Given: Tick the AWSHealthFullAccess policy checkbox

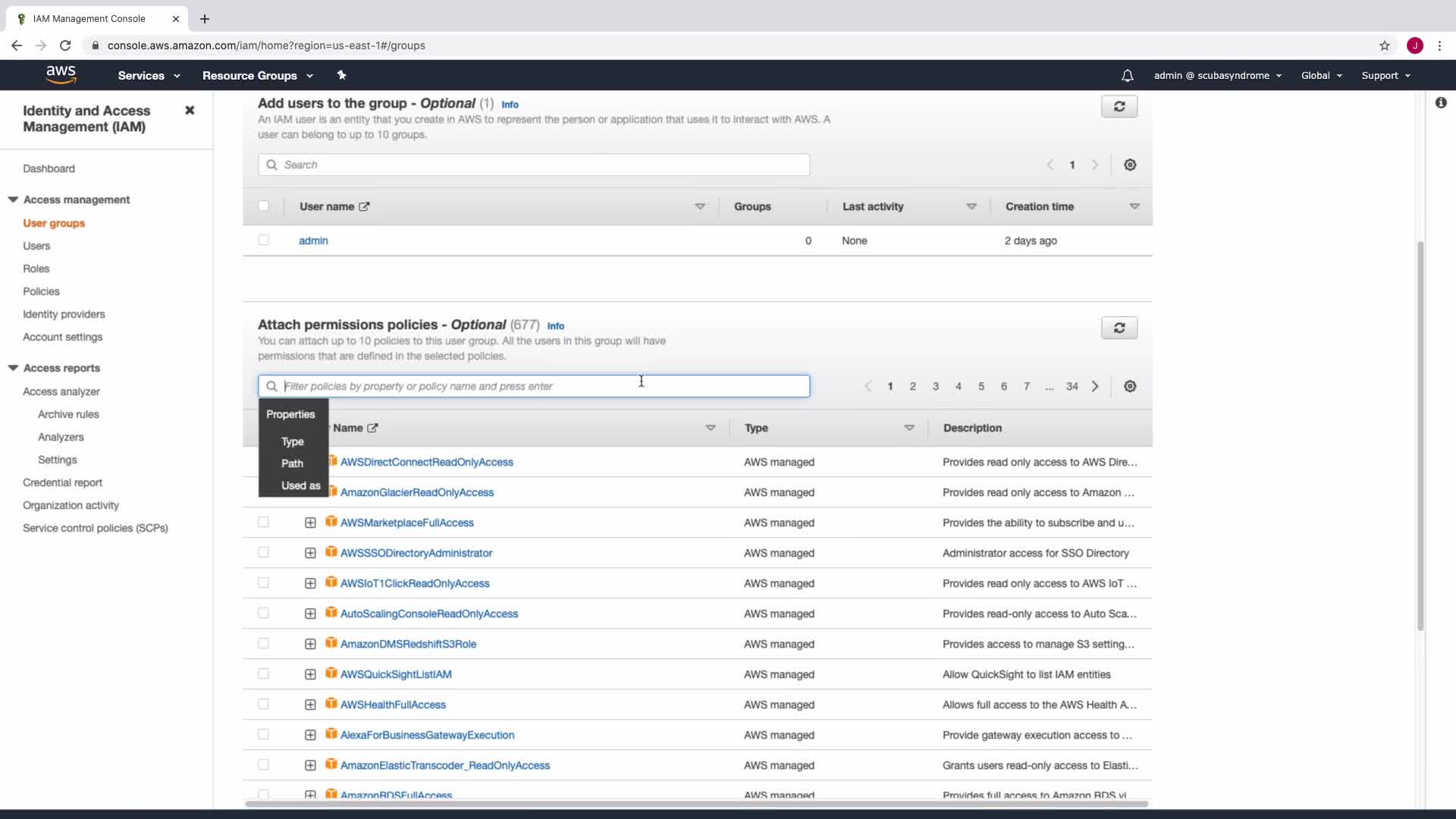Looking at the screenshot, I should 263,704.
